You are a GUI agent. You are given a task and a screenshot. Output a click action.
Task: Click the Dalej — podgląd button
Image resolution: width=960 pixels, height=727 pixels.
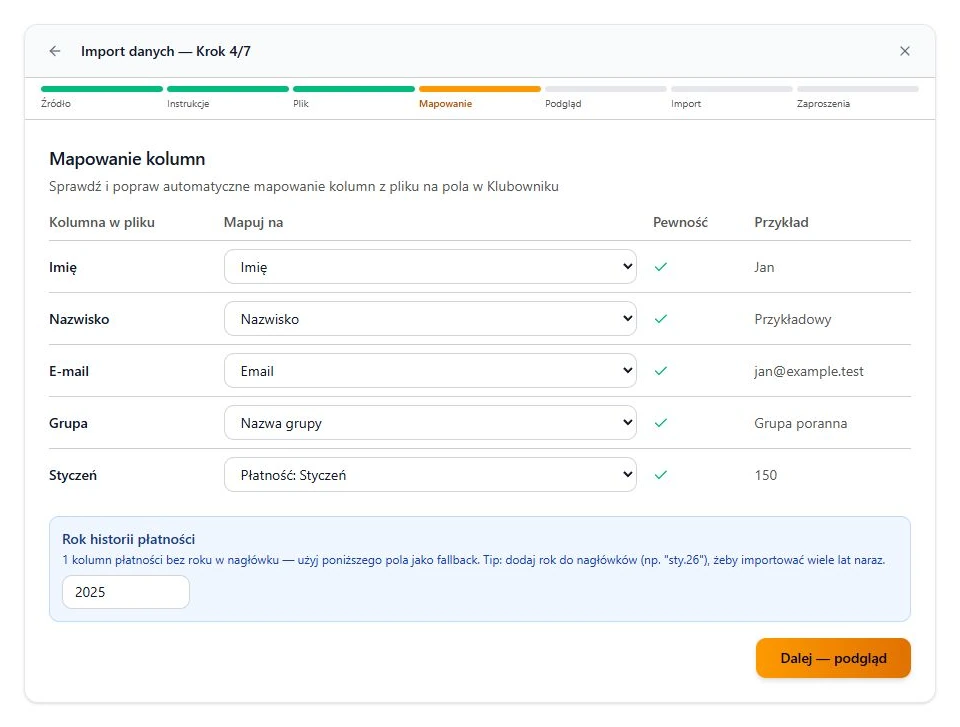833,658
